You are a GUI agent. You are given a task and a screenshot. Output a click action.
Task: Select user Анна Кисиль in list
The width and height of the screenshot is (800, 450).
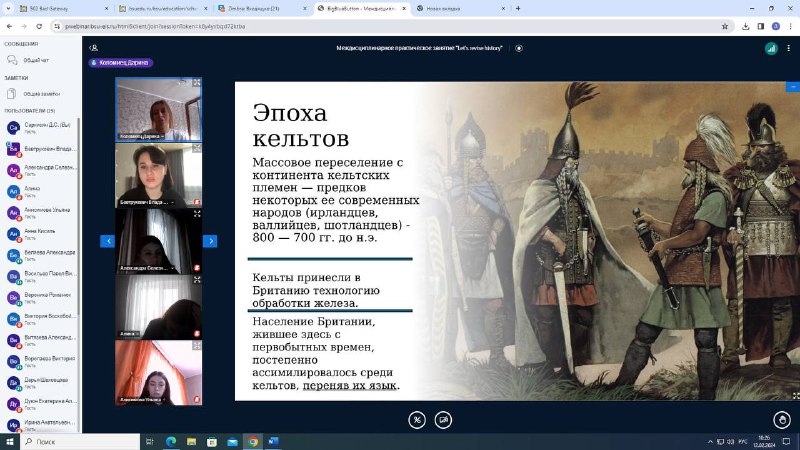pyautogui.click(x=40, y=234)
